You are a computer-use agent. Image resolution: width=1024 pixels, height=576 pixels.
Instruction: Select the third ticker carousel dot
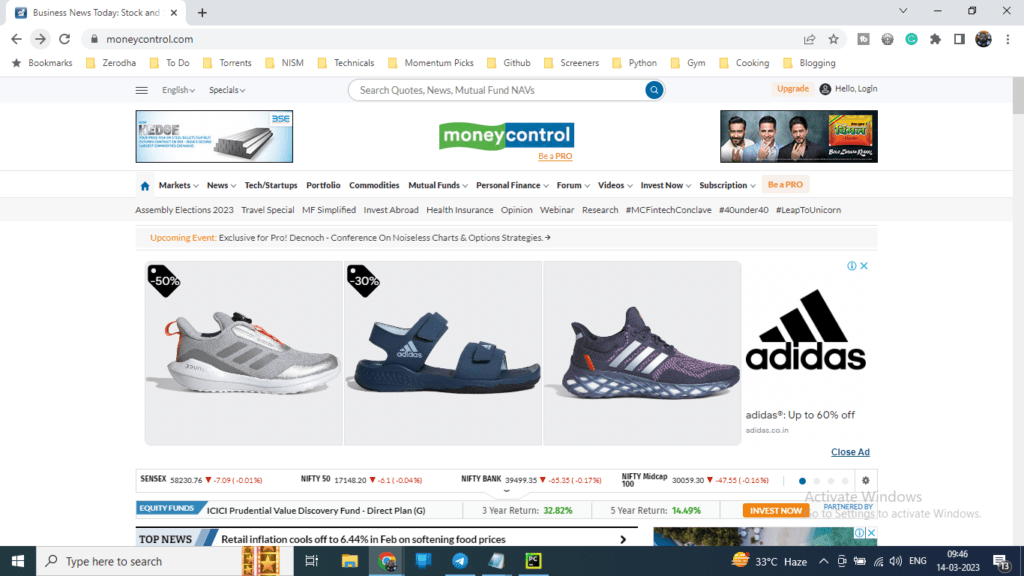[x=831, y=481]
